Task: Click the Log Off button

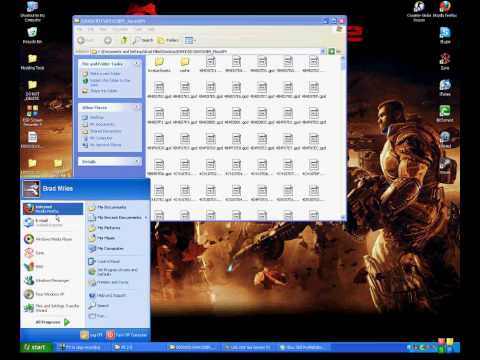Action: pos(91,335)
